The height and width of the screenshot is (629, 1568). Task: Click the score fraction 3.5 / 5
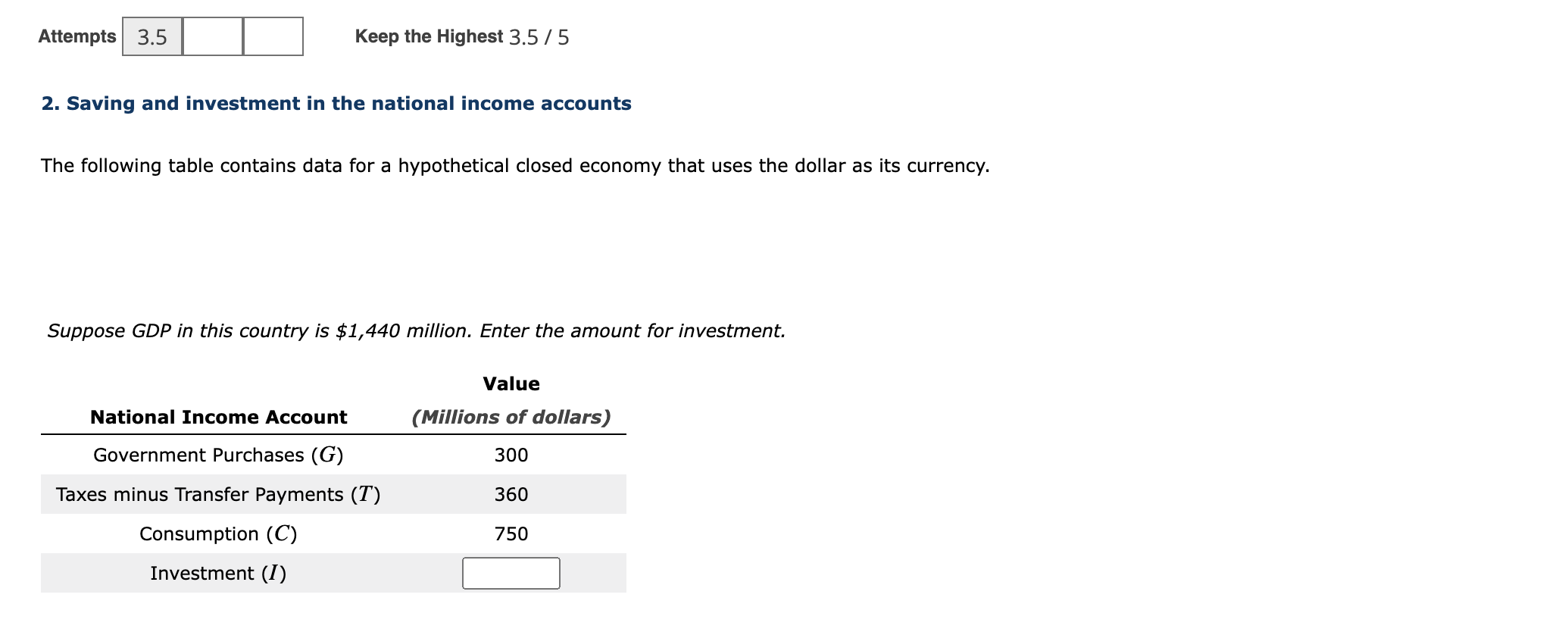pyautogui.click(x=540, y=37)
